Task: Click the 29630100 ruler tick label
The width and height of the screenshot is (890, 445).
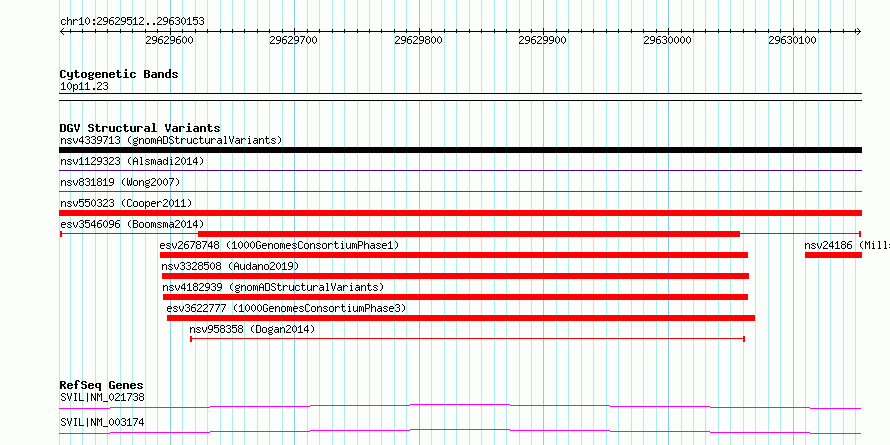Action: 792,40
